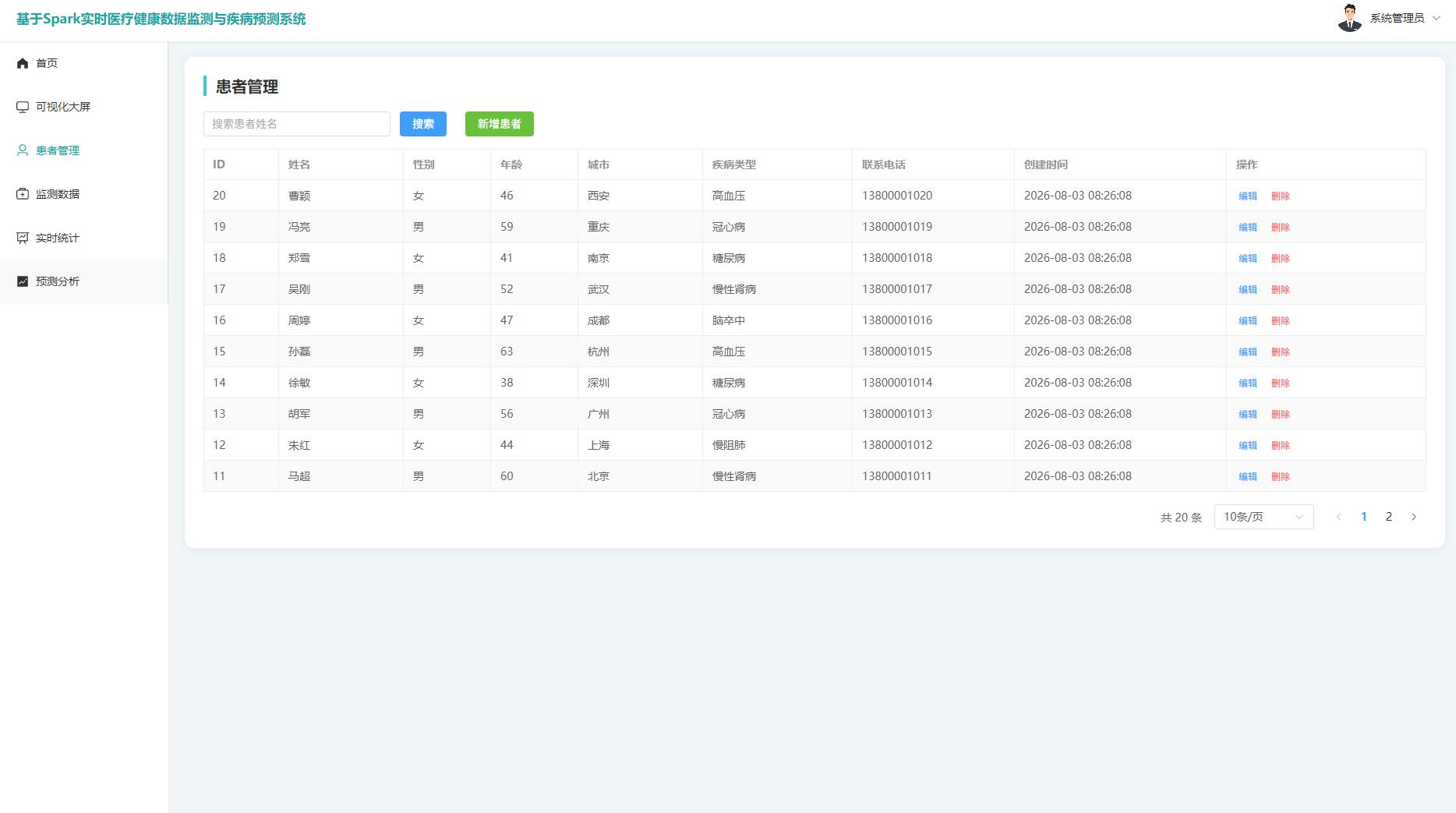Click the administrator avatar image
Image resolution: width=1456 pixels, height=813 pixels.
point(1349,18)
